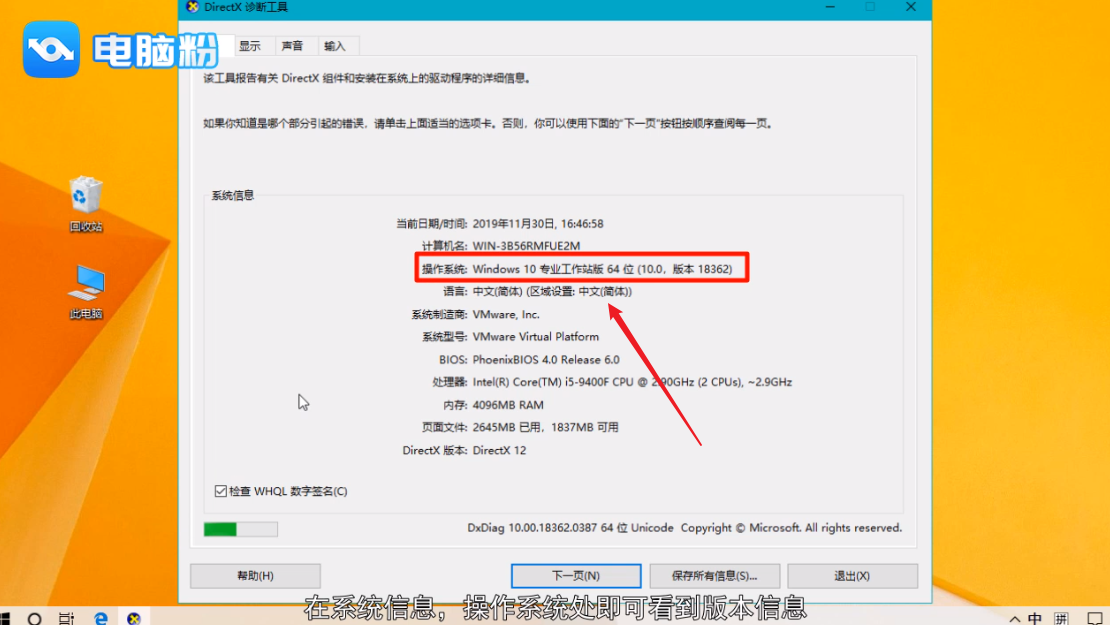Show hidden tray icons chevron
Screen dimensions: 1110x625
1014,619
